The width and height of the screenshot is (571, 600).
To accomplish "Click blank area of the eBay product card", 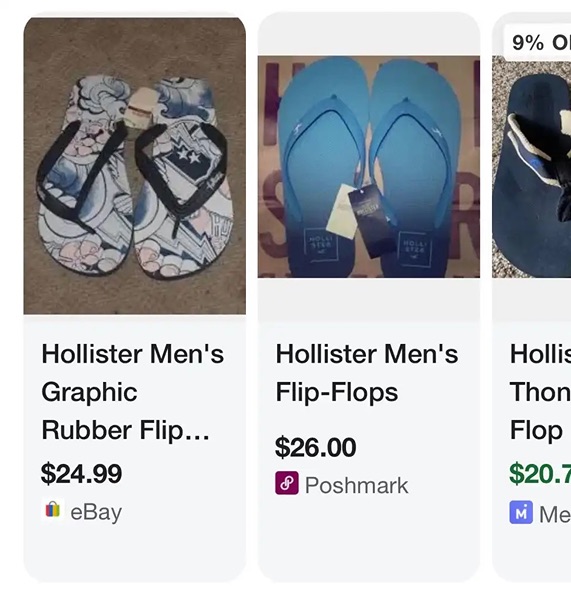I will (x=135, y=553).
